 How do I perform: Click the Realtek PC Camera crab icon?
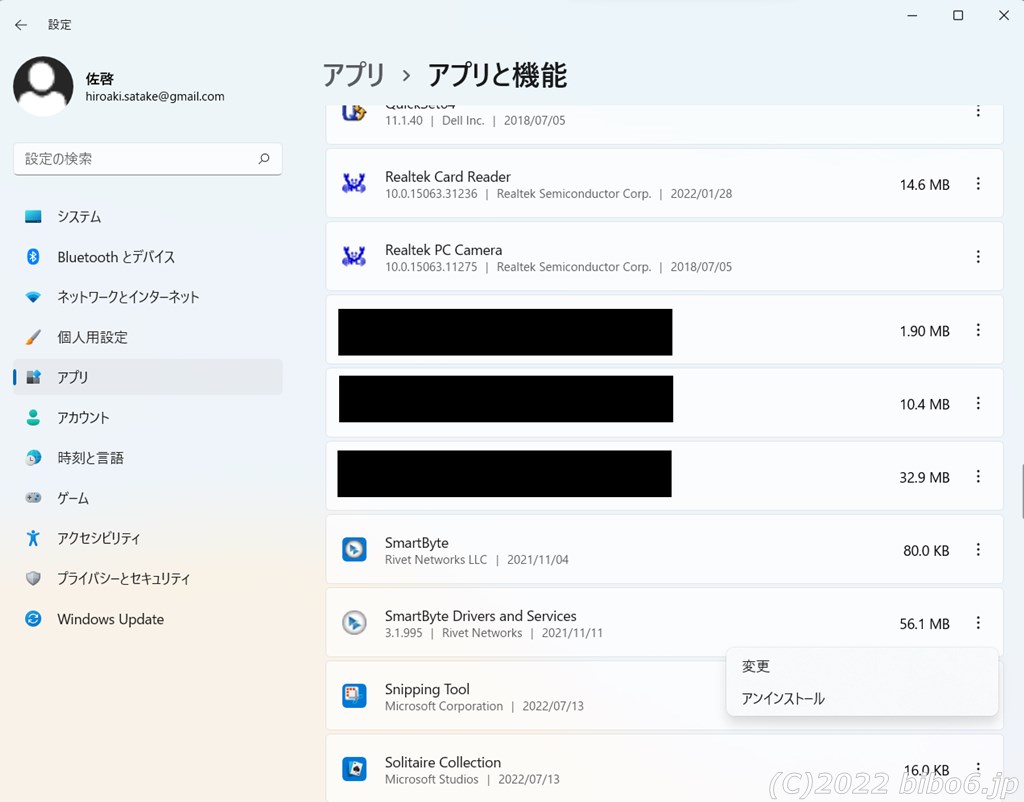pos(354,257)
